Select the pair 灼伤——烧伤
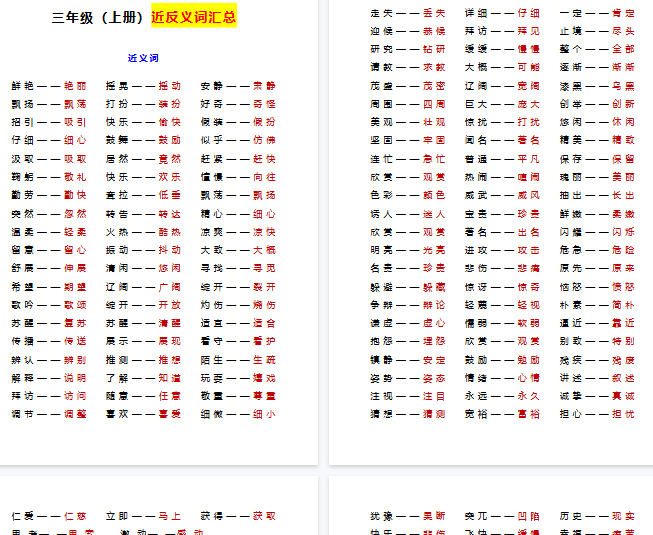Viewport: 653px width, 535px height. tap(238, 305)
